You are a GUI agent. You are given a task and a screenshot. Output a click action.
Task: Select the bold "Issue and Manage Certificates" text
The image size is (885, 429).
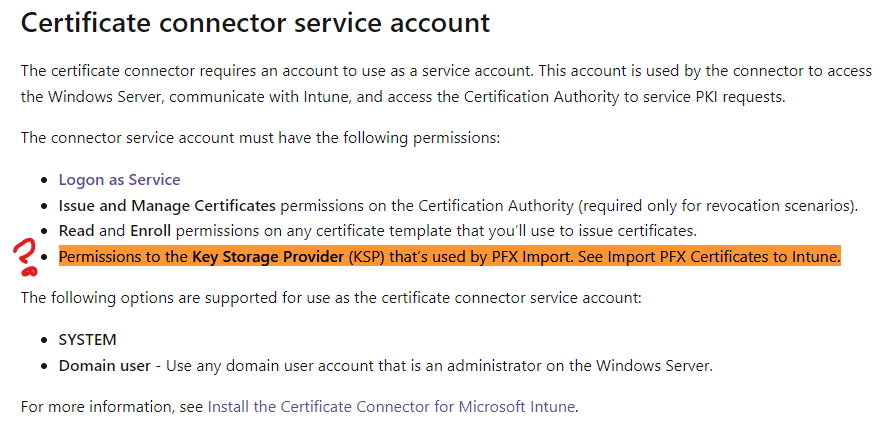point(167,206)
